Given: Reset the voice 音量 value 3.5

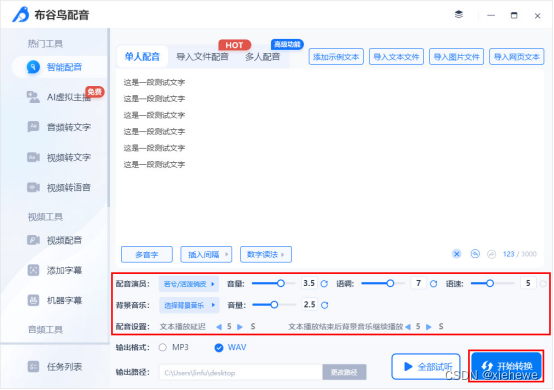Looking at the screenshot, I should point(324,283).
